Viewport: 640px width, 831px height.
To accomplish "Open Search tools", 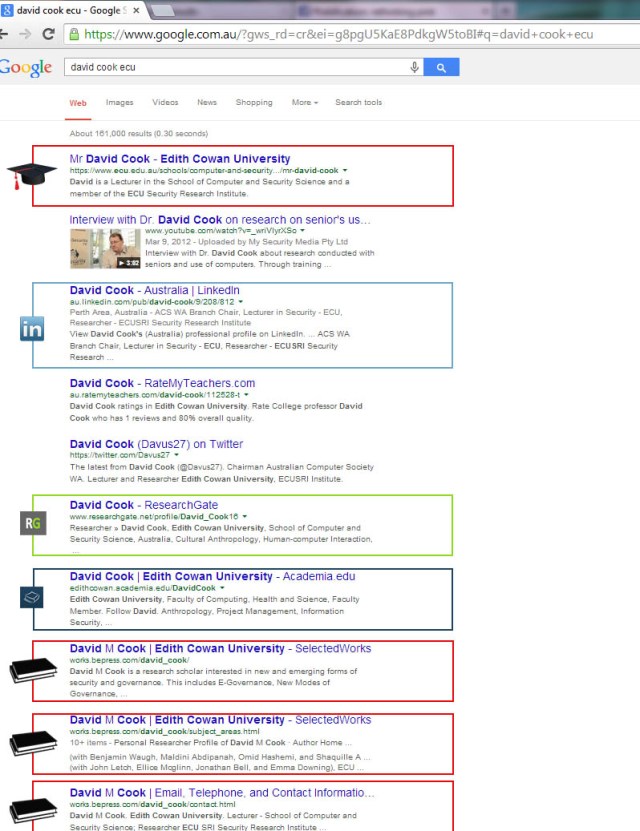I will pos(358,102).
